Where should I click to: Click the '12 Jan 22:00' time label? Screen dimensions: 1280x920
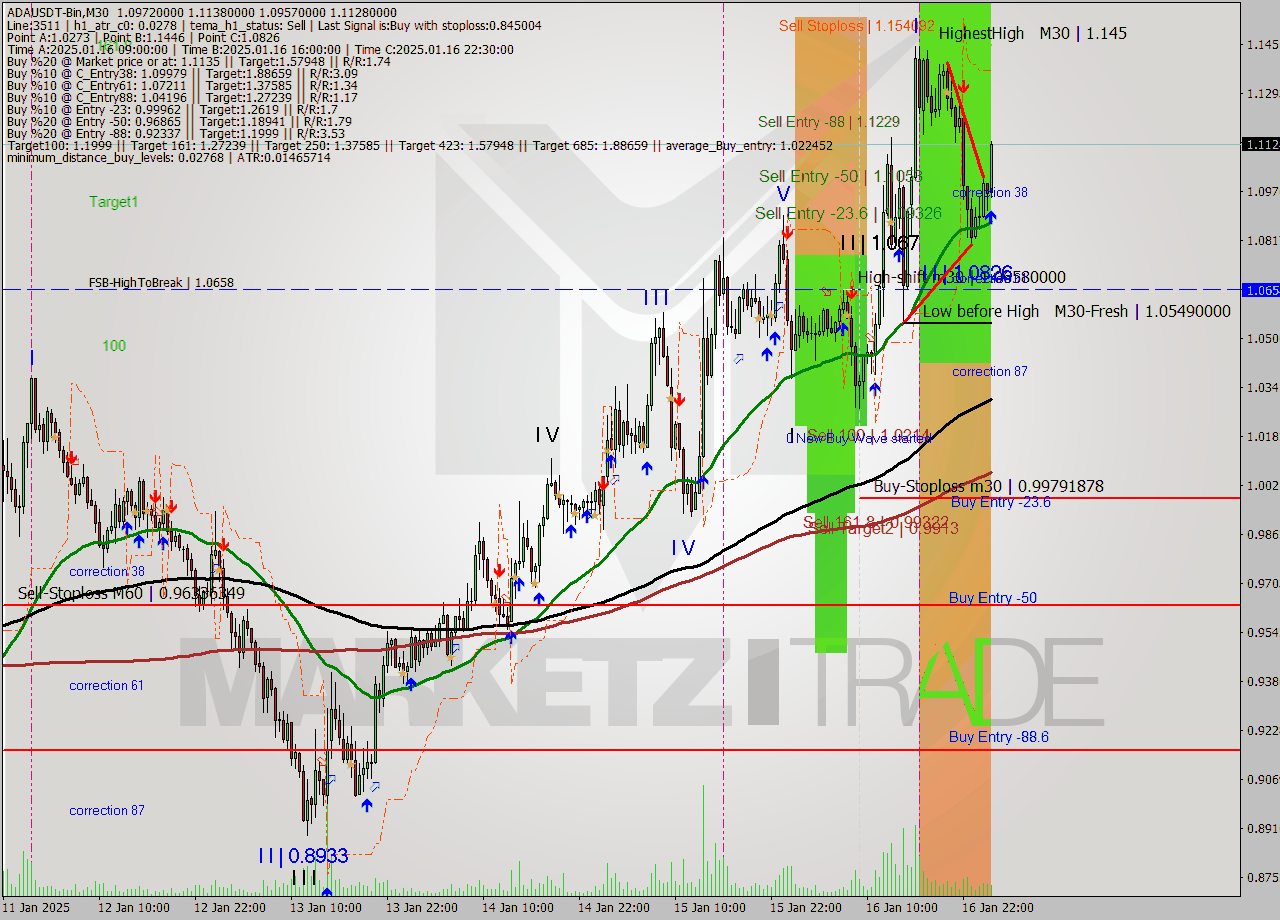tap(230, 908)
